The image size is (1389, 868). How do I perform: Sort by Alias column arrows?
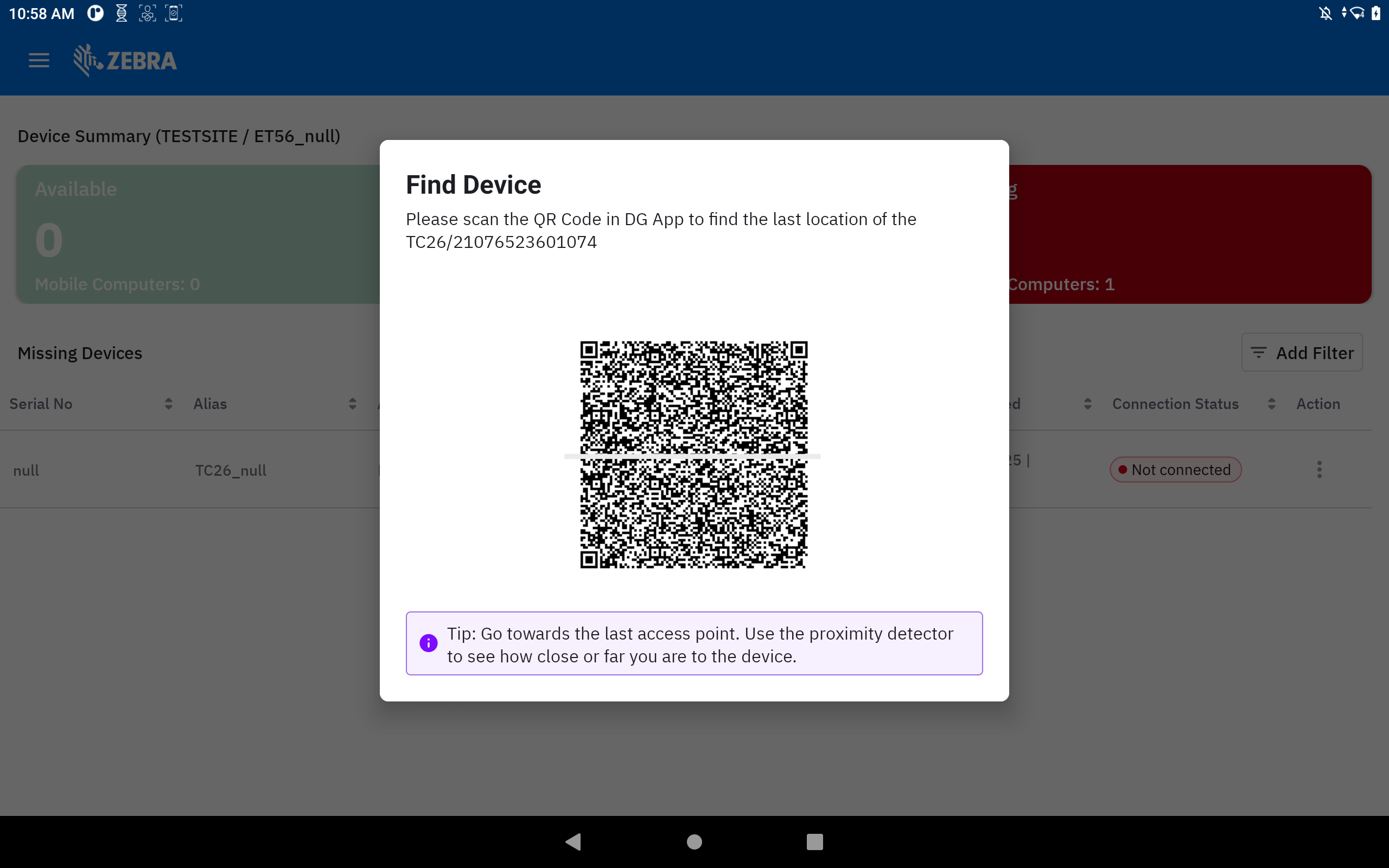pos(353,404)
